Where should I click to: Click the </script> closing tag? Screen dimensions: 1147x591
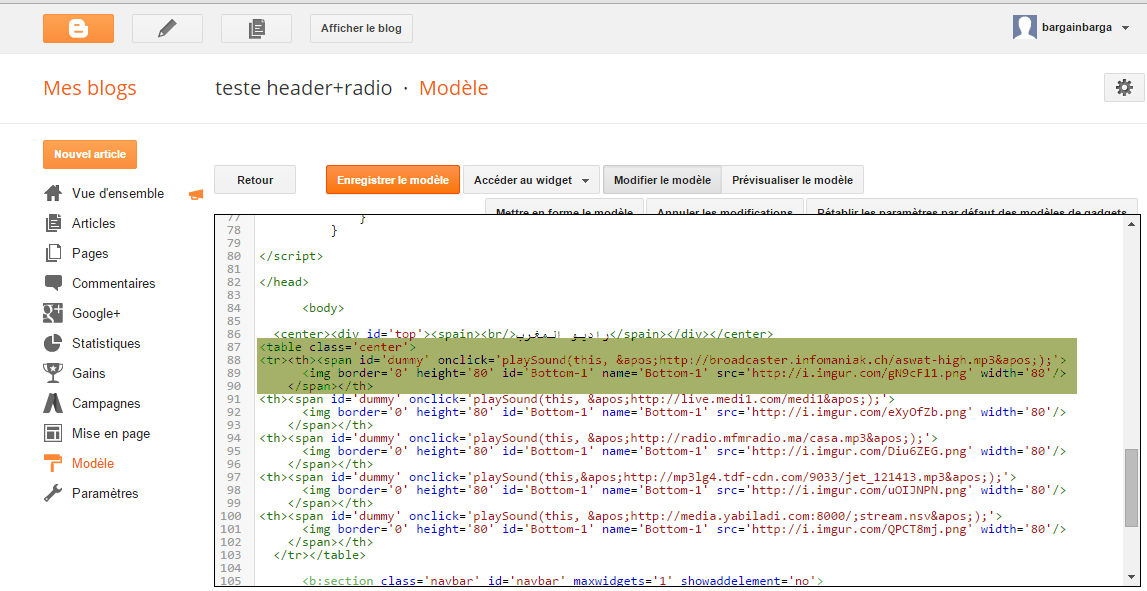point(291,256)
